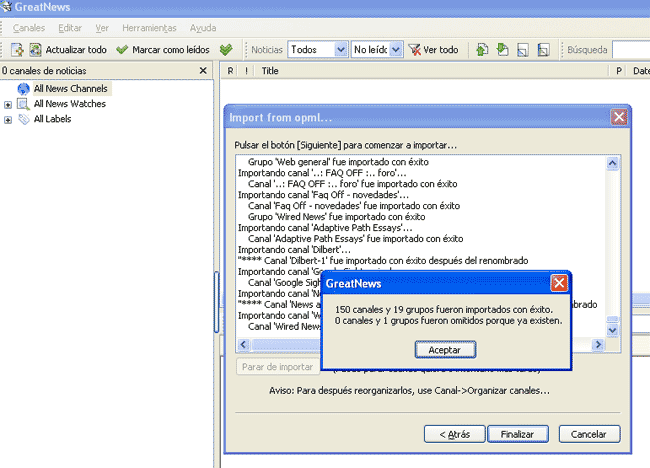This screenshot has width=650, height=468.
Task: Click the add new channel icon
Action: (17, 50)
